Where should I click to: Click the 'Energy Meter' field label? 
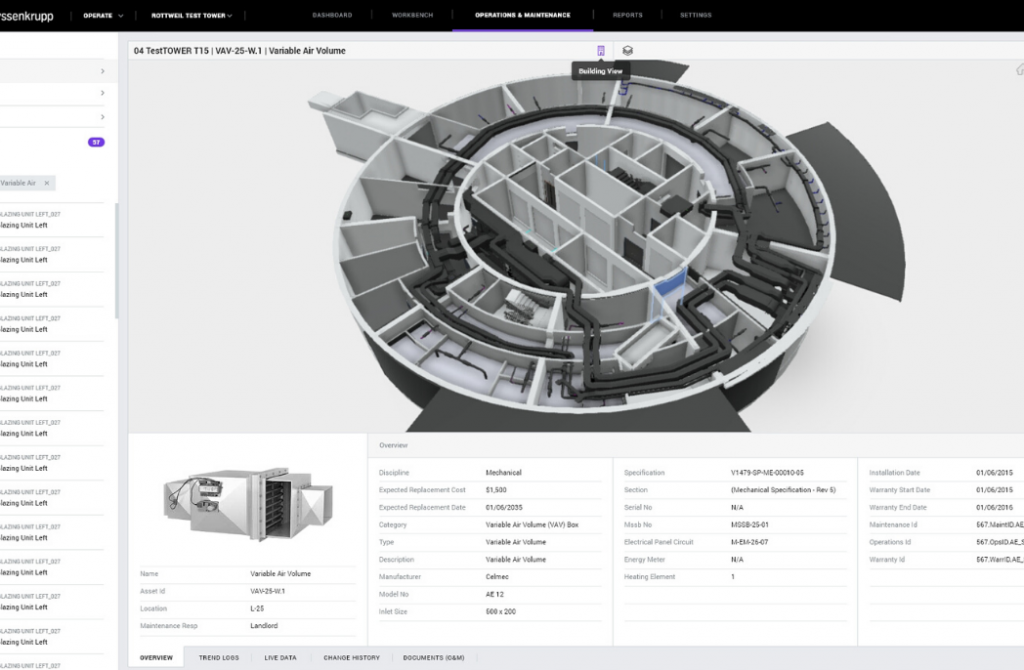coord(644,560)
